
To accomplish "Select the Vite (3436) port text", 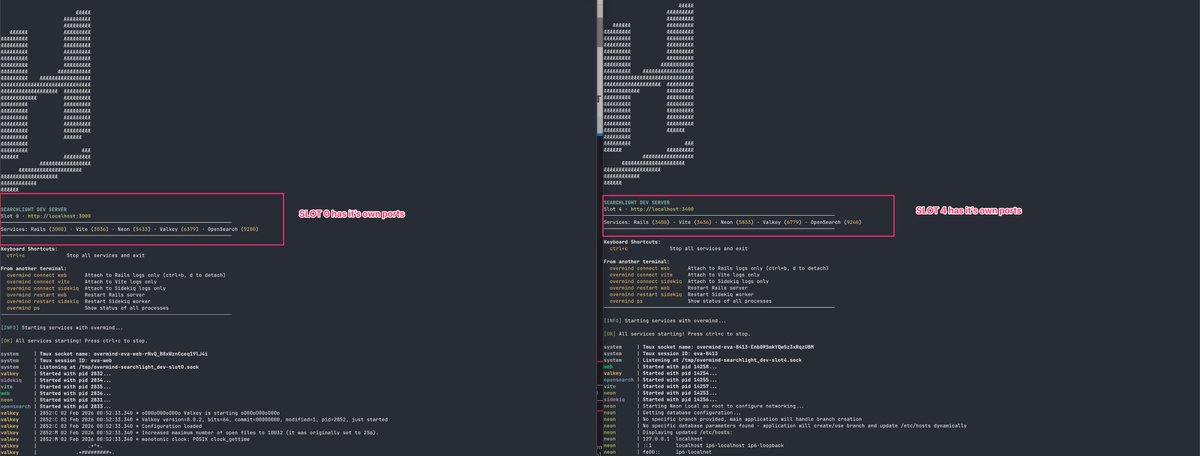I will [x=696, y=222].
